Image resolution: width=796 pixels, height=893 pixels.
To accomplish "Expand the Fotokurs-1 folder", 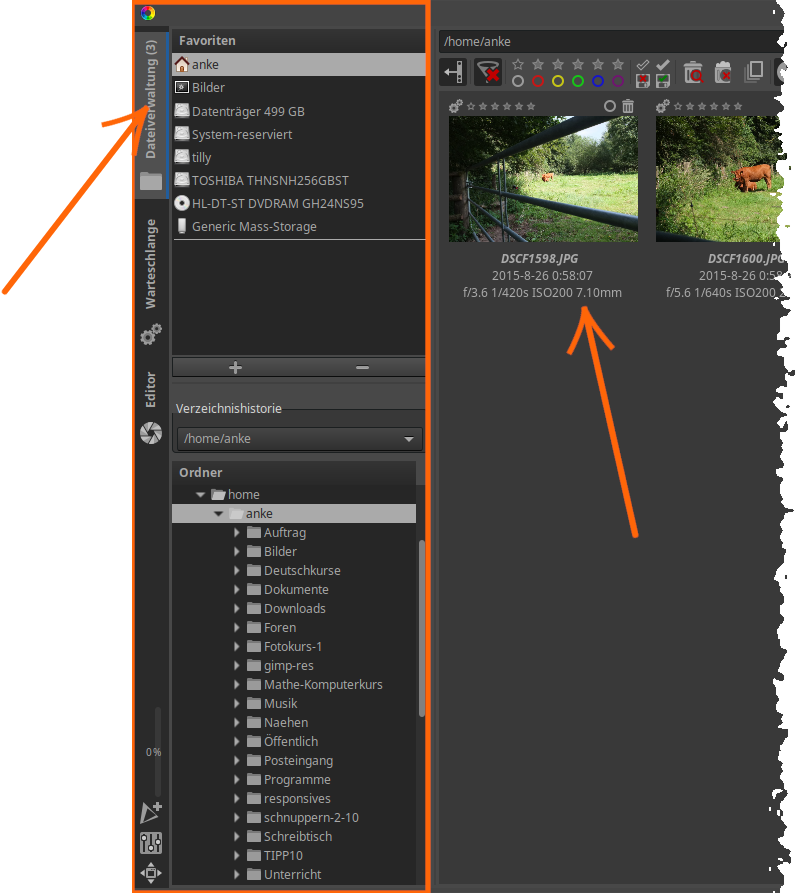I will point(237,647).
